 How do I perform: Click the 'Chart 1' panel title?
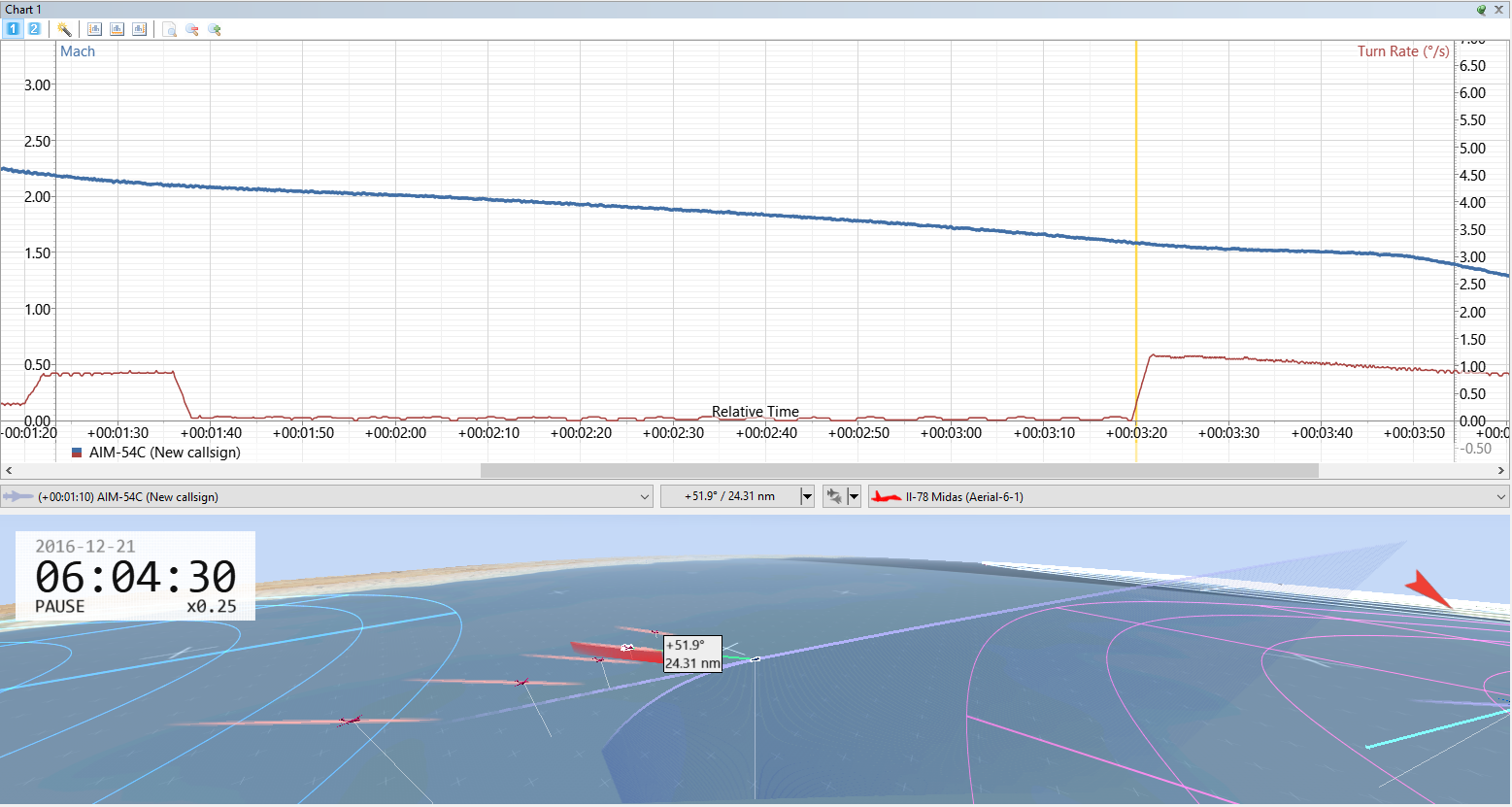[23, 9]
